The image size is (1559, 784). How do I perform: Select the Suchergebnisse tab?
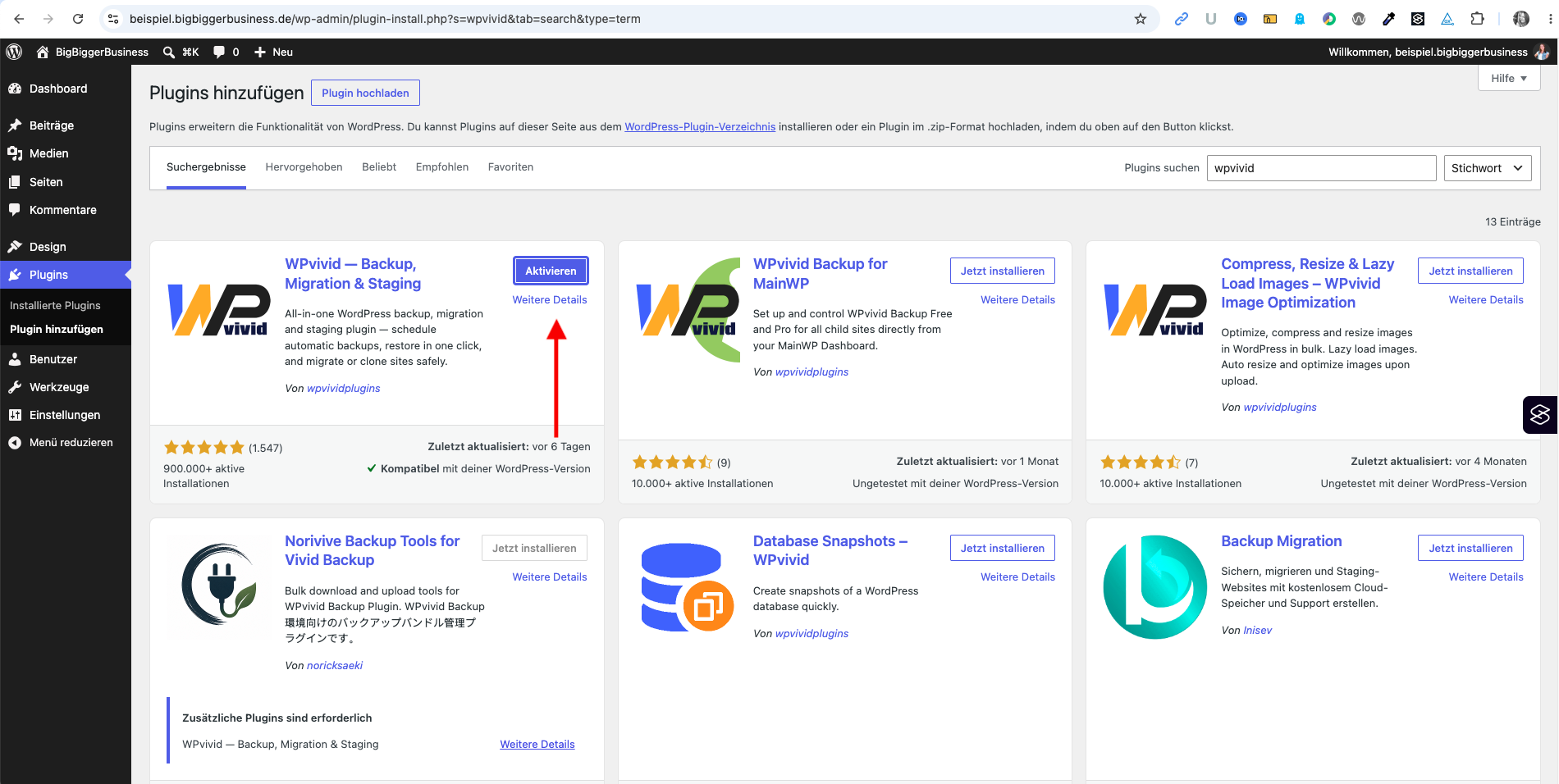[x=206, y=166]
